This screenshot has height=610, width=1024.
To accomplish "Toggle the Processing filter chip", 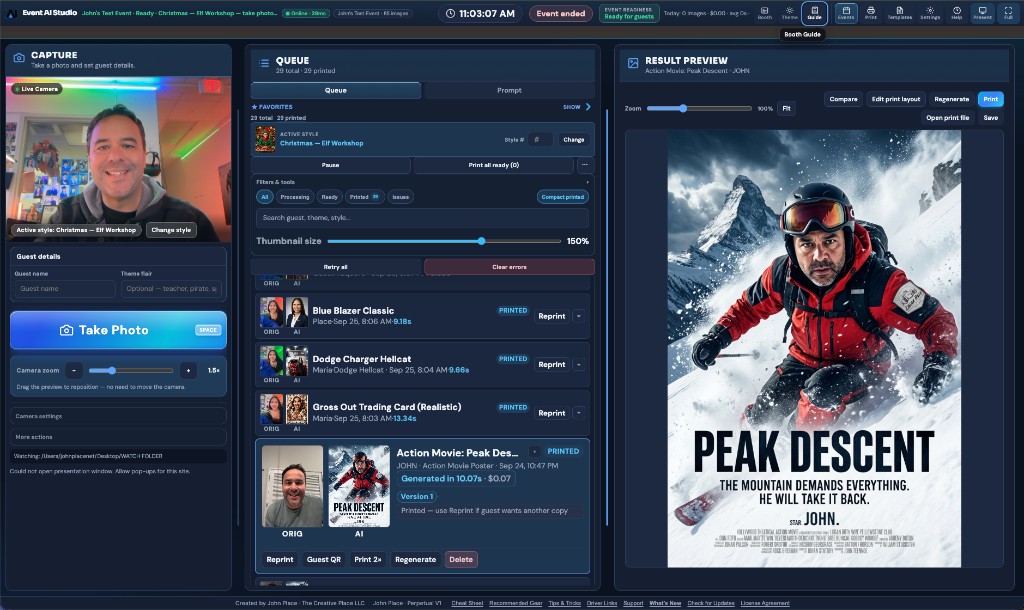I will pyautogui.click(x=295, y=197).
